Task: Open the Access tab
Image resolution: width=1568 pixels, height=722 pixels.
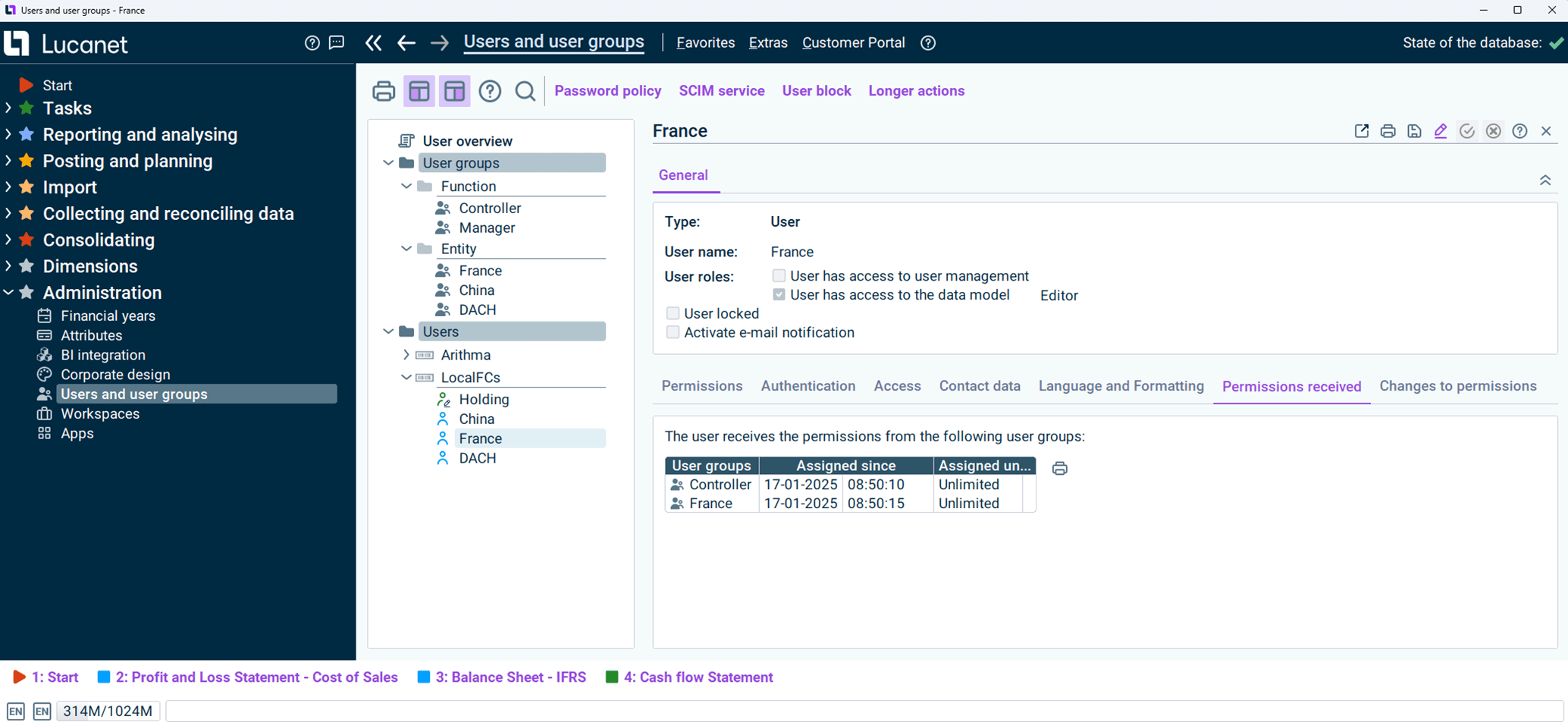Action: point(897,386)
